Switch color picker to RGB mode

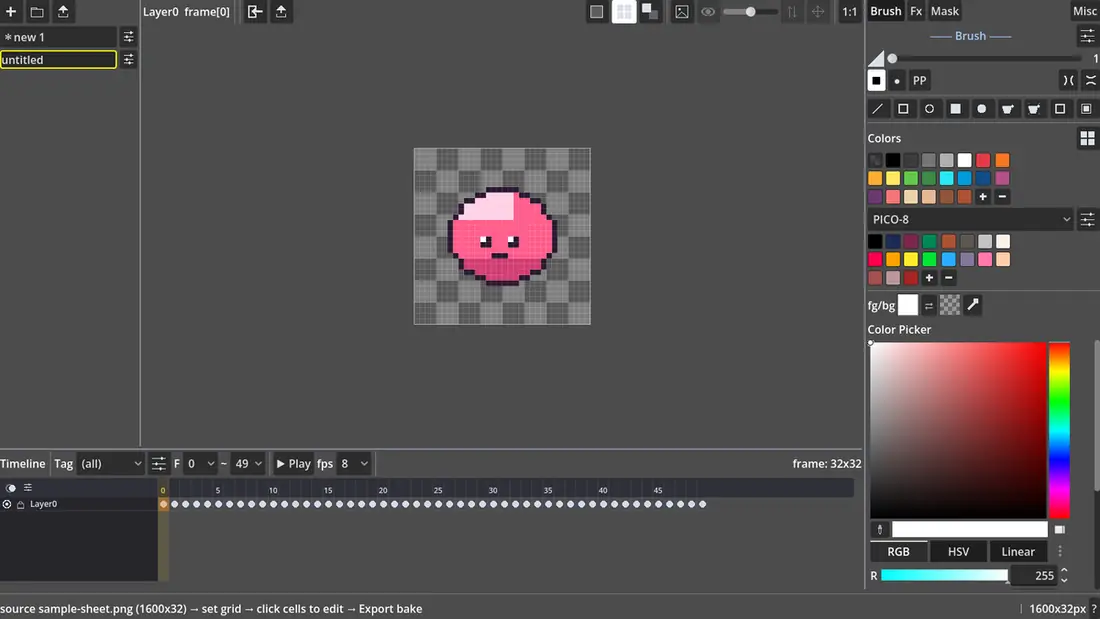coord(898,552)
